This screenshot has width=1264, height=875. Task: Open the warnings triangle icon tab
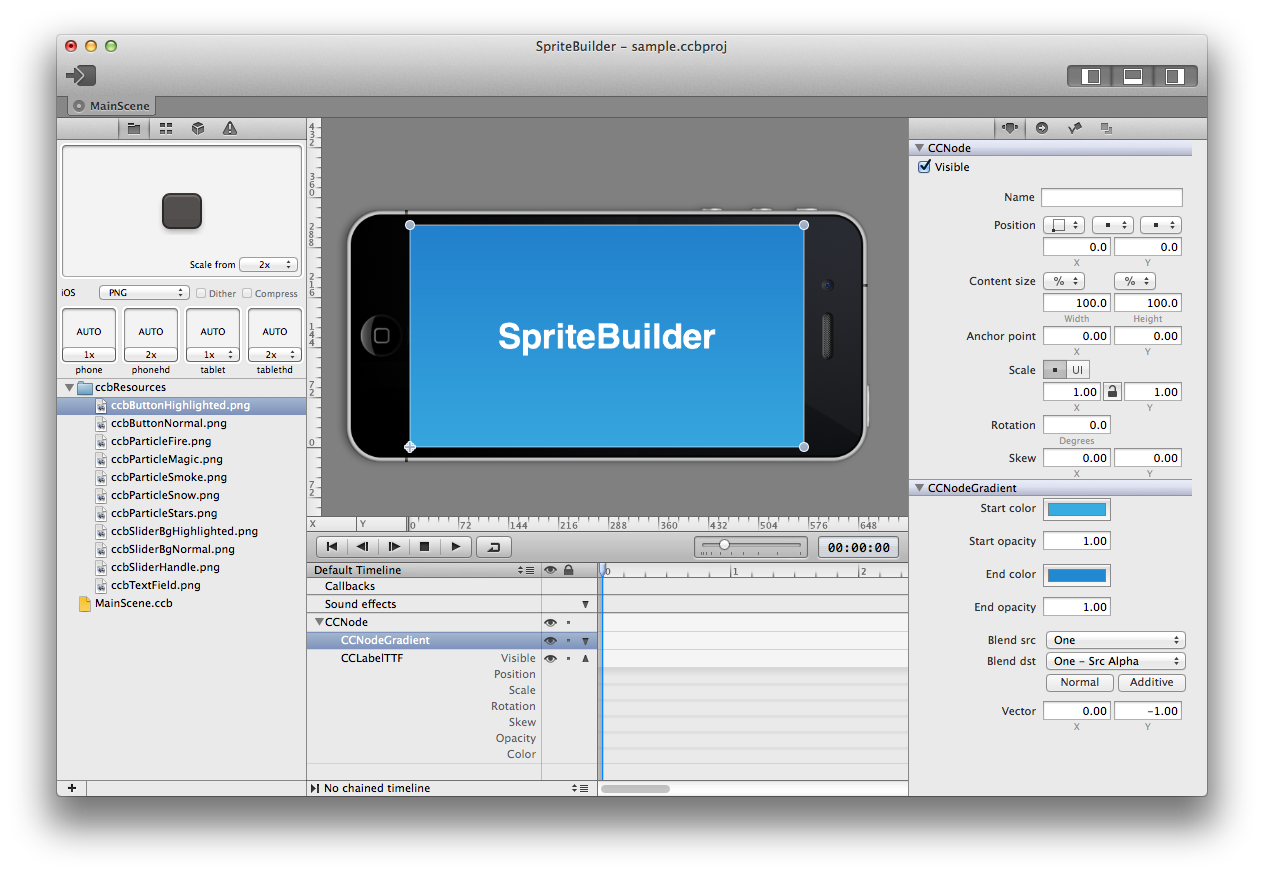point(230,128)
